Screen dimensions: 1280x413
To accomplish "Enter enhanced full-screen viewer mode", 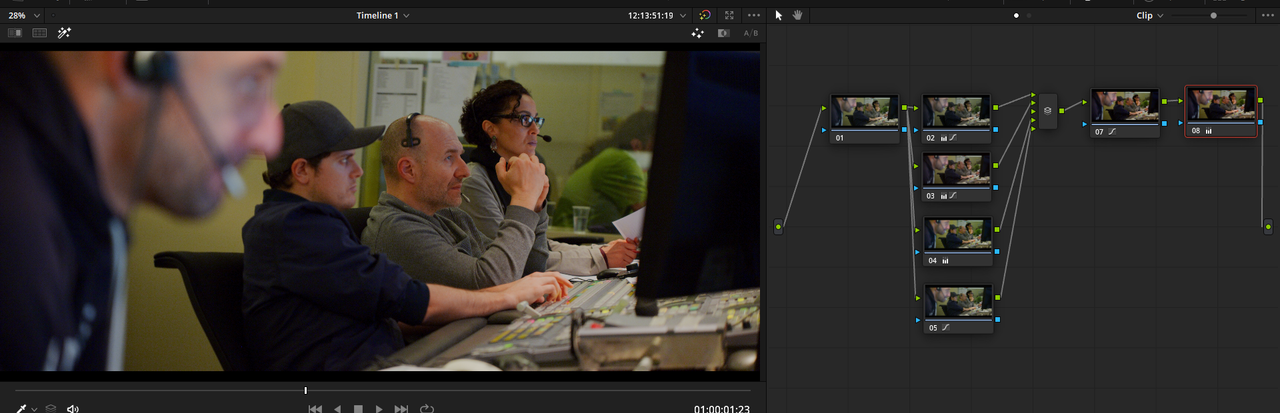I will coord(729,16).
